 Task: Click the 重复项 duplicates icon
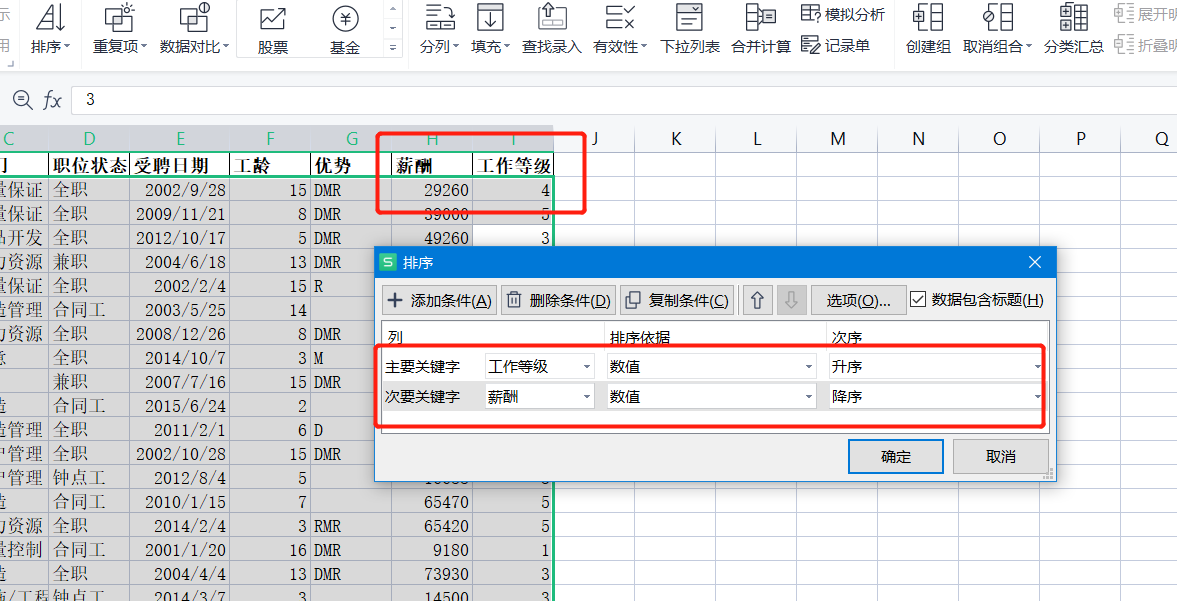pyautogui.click(x=119, y=18)
